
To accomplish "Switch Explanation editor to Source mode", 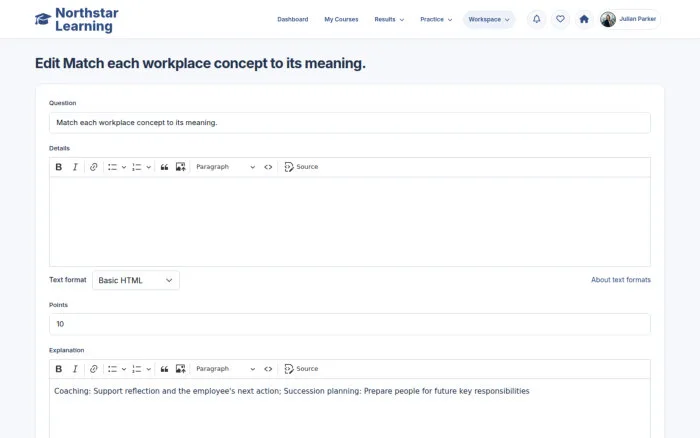I will [301, 369].
